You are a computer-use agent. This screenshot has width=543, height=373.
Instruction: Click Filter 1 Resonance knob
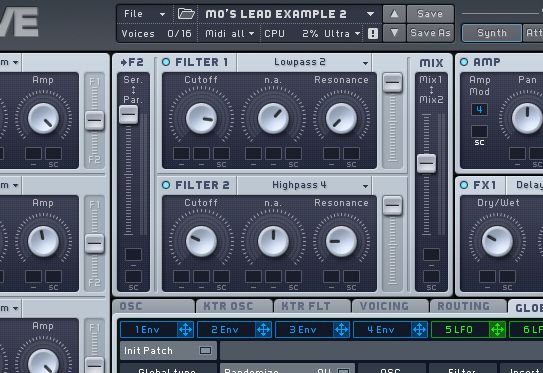tap(341, 118)
